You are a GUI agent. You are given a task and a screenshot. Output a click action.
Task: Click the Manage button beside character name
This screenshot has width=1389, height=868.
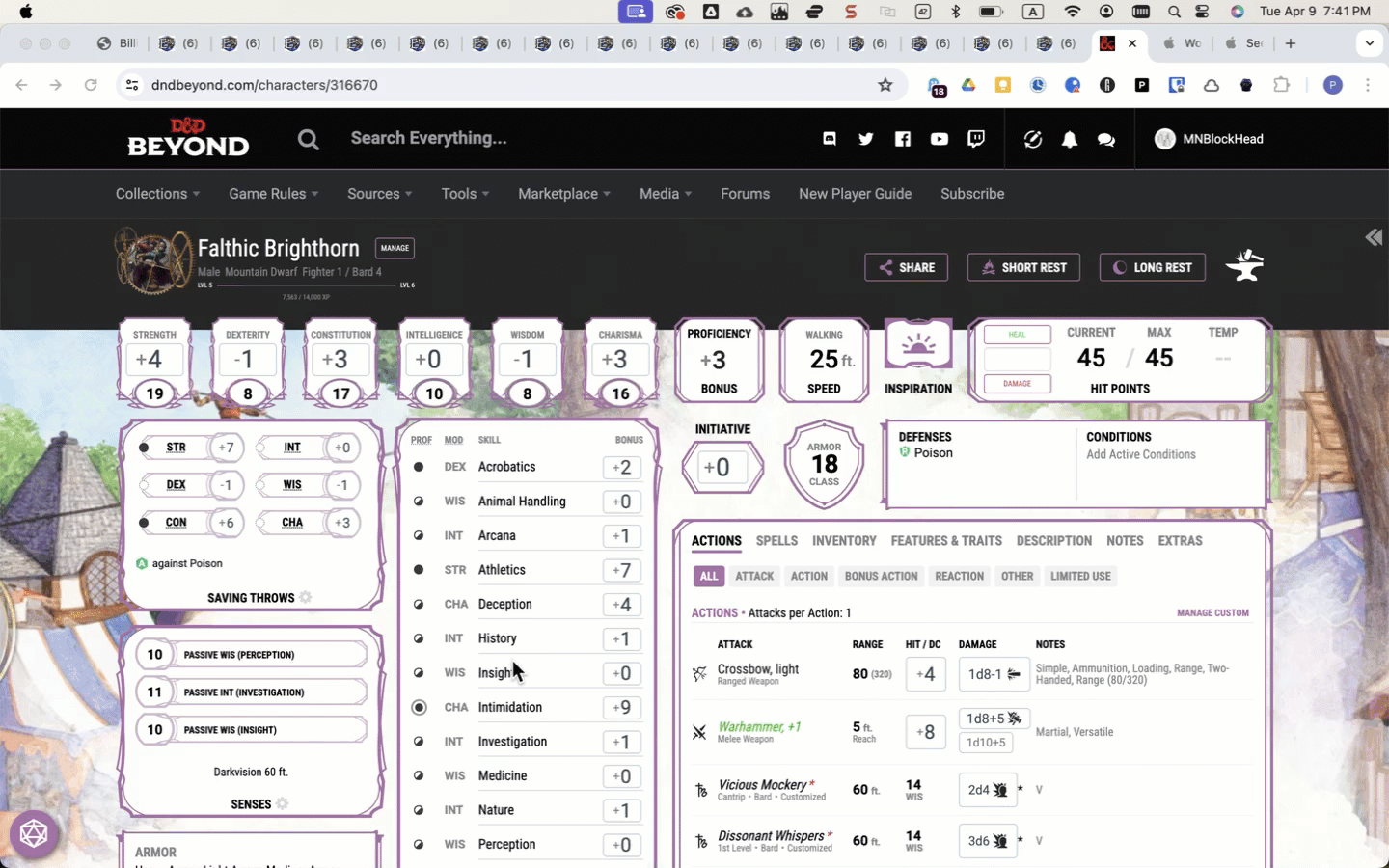pos(395,248)
